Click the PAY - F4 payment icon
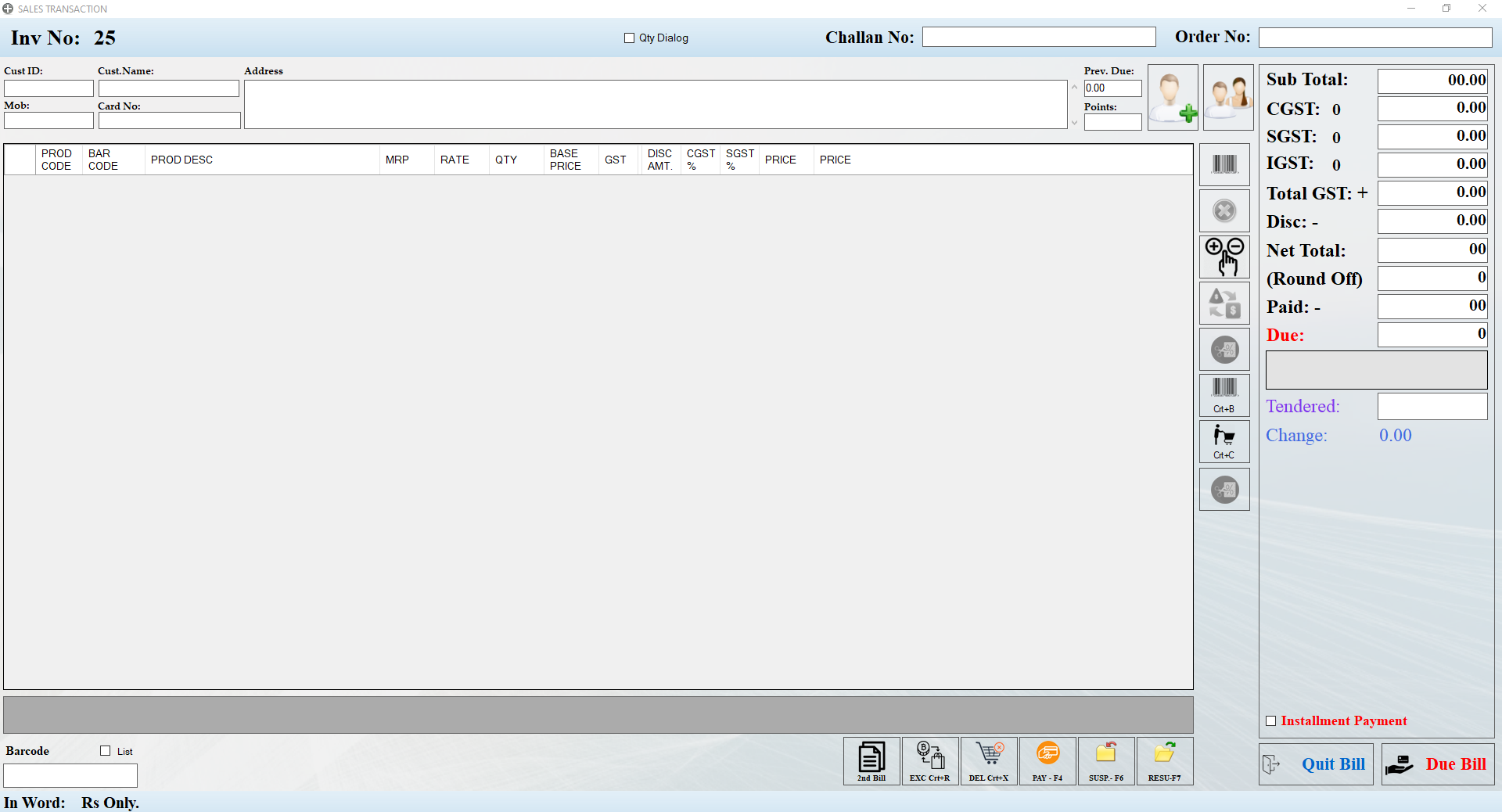Image resolution: width=1502 pixels, height=812 pixels. 1047,760
